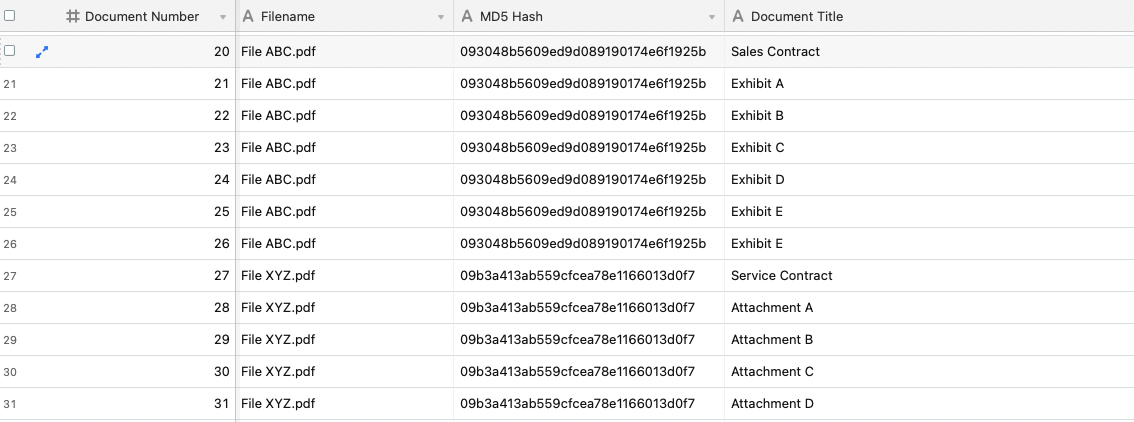This screenshot has width=1134, height=422.
Task: Click the MD5 hash cell in Attachment B row
Action: click(589, 340)
